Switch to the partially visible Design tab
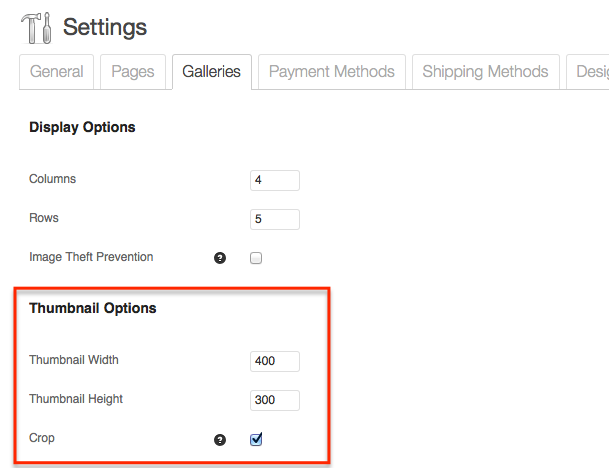This screenshot has width=609, height=468. pyautogui.click(x=588, y=72)
